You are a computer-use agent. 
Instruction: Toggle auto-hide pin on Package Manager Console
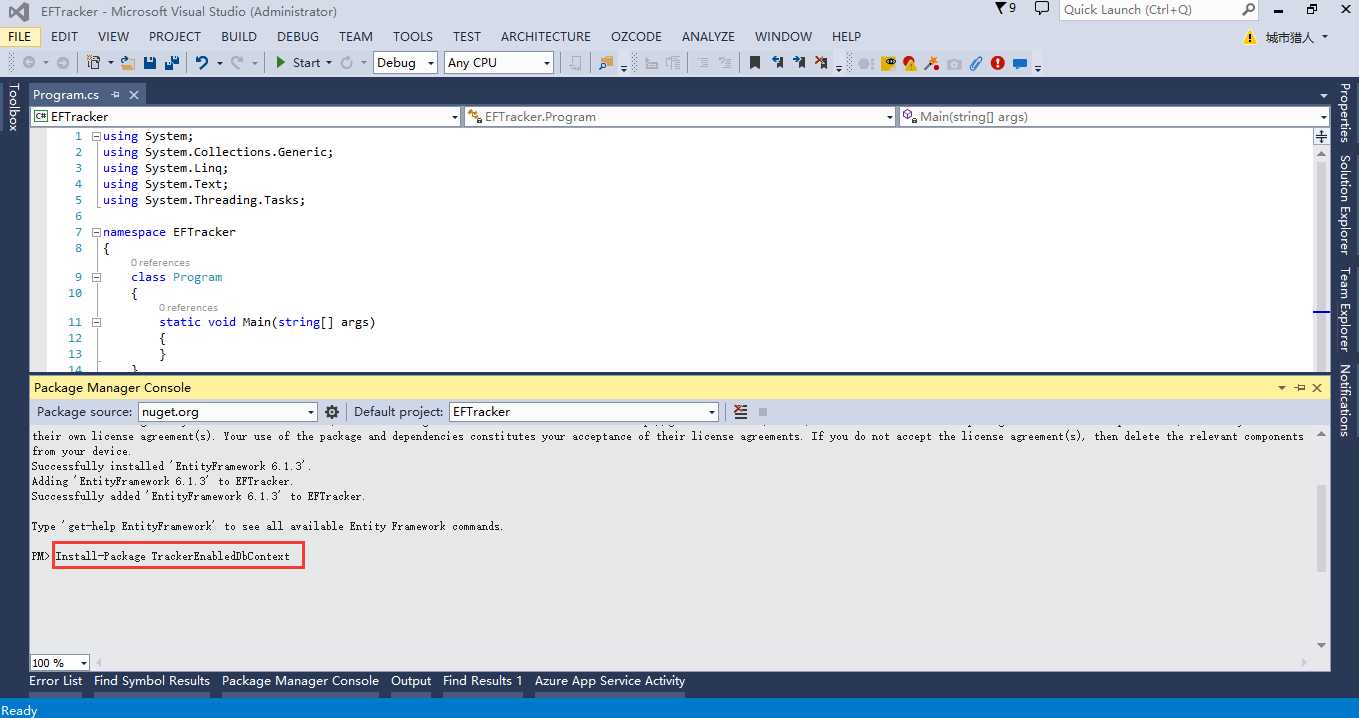pyautogui.click(x=1300, y=388)
